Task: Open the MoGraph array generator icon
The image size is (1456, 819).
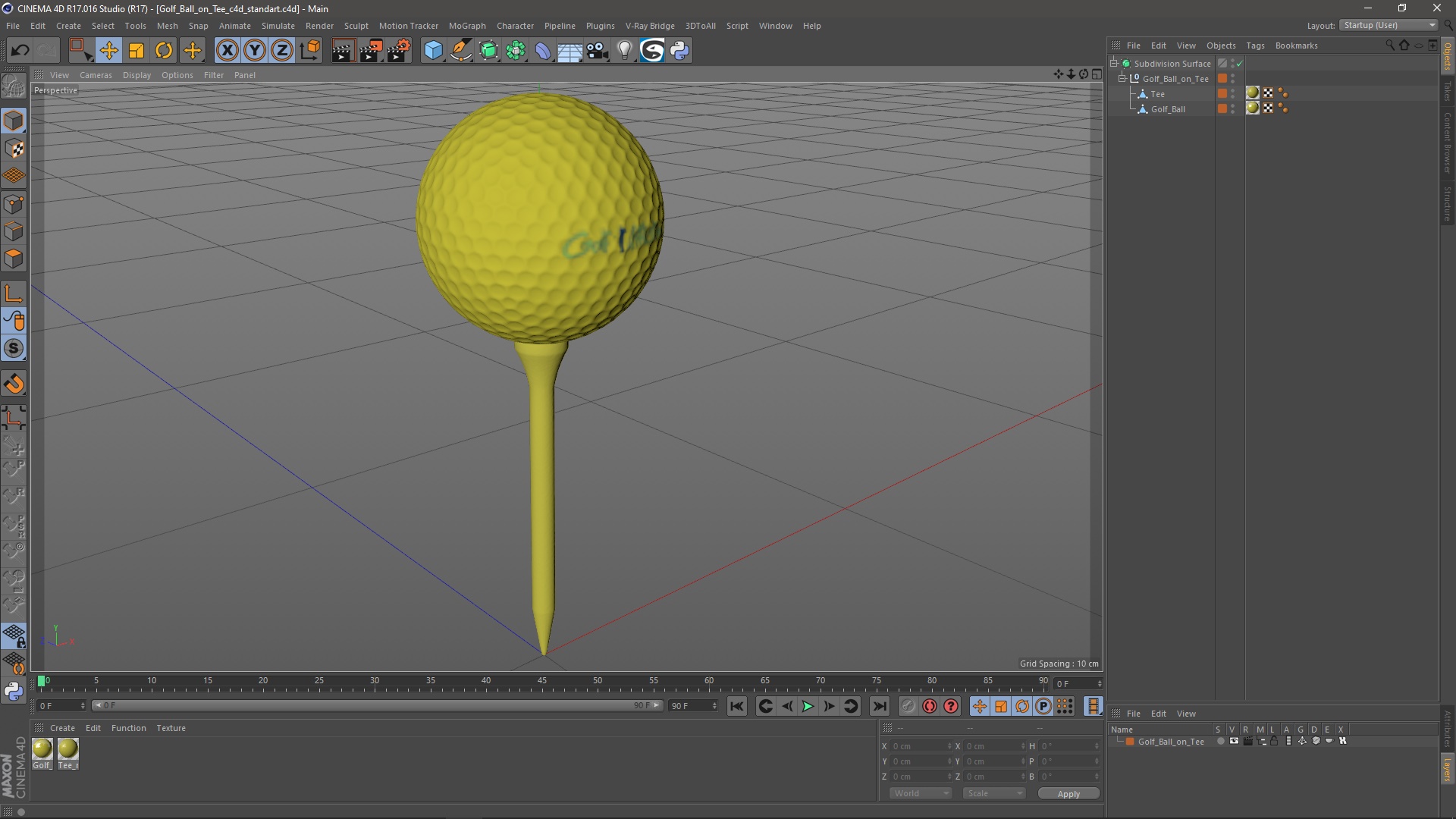Action: click(516, 51)
